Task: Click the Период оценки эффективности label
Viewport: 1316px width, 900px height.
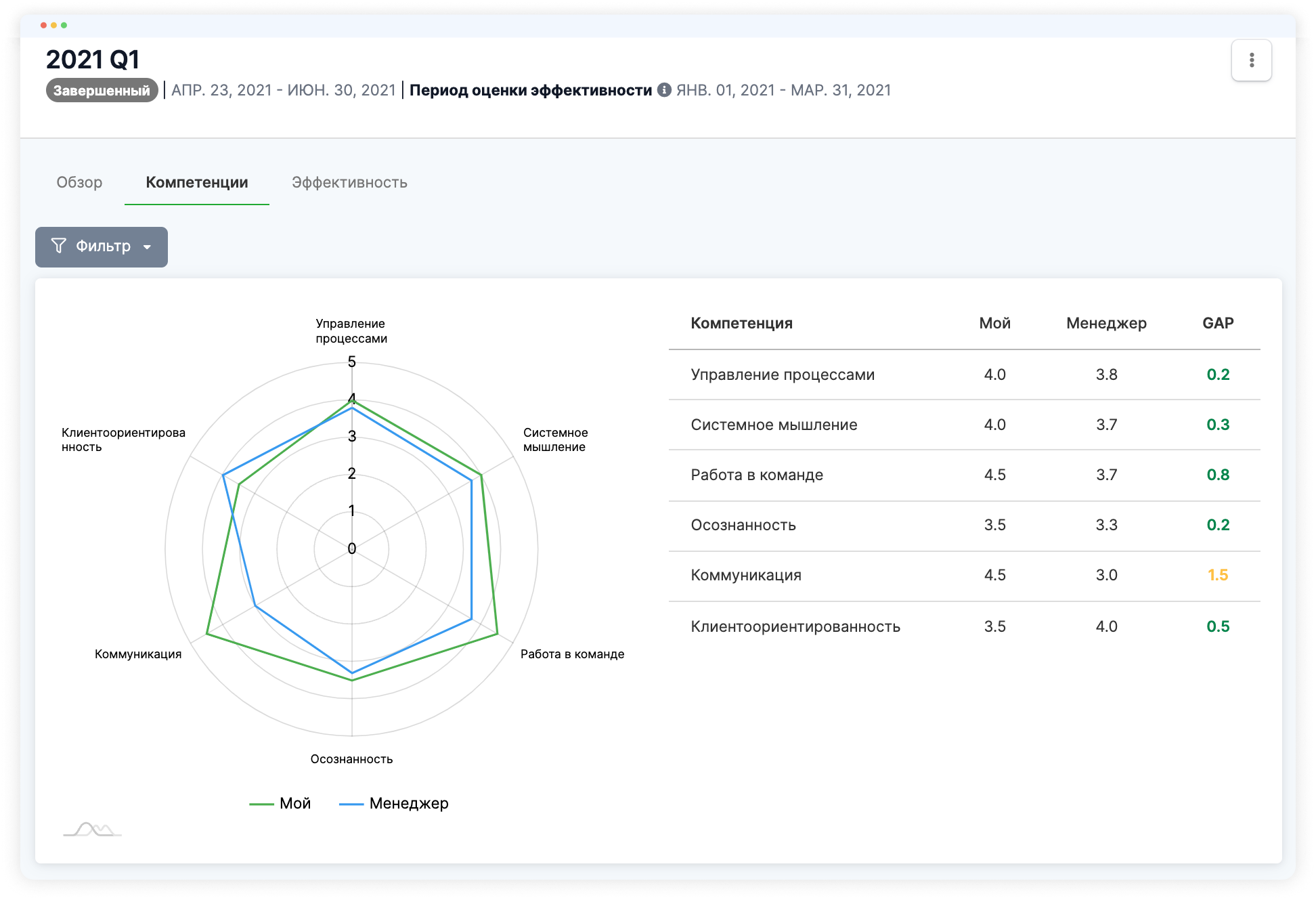Action: (x=531, y=90)
